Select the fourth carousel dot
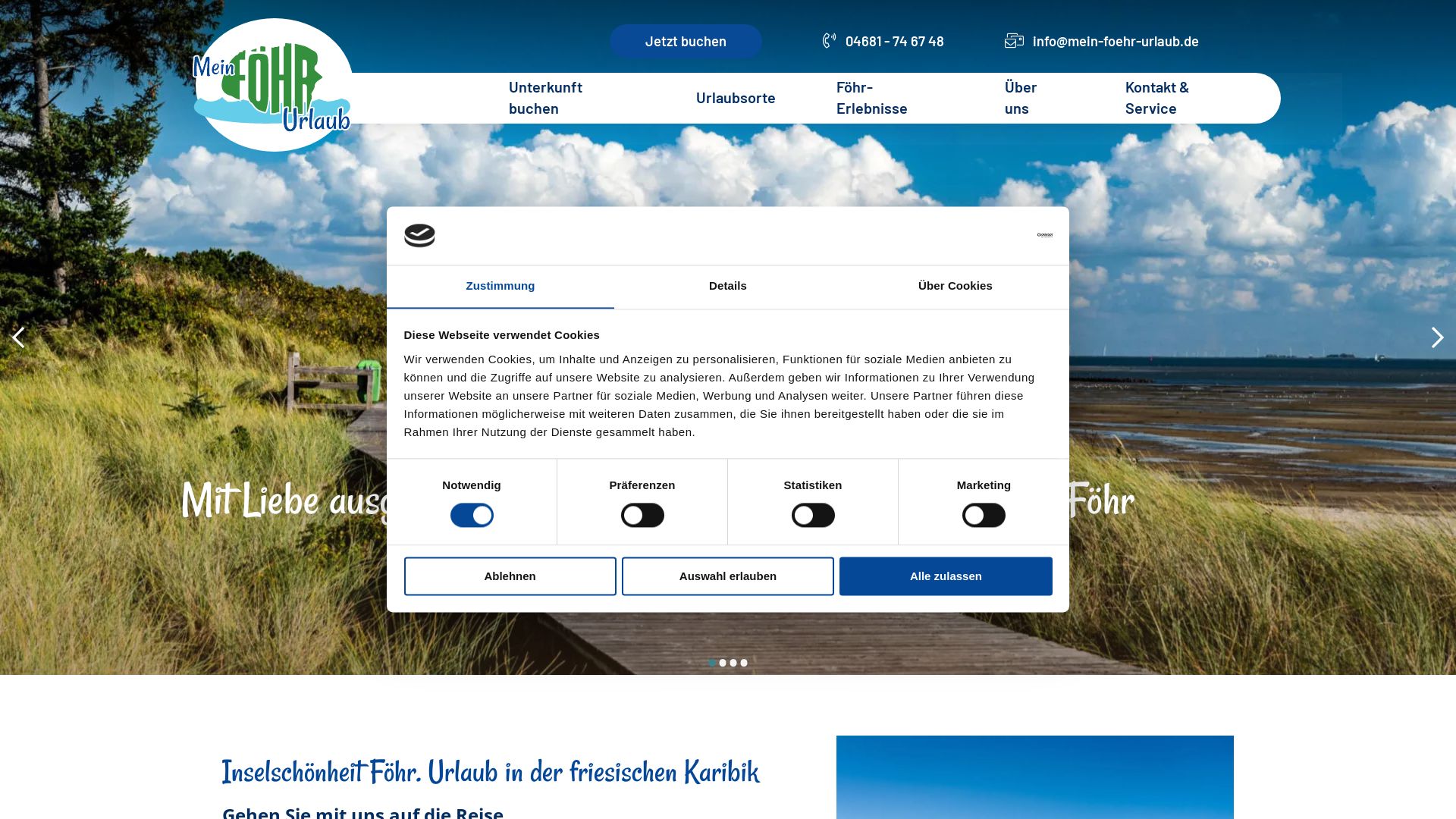The image size is (1456, 819). 744,663
